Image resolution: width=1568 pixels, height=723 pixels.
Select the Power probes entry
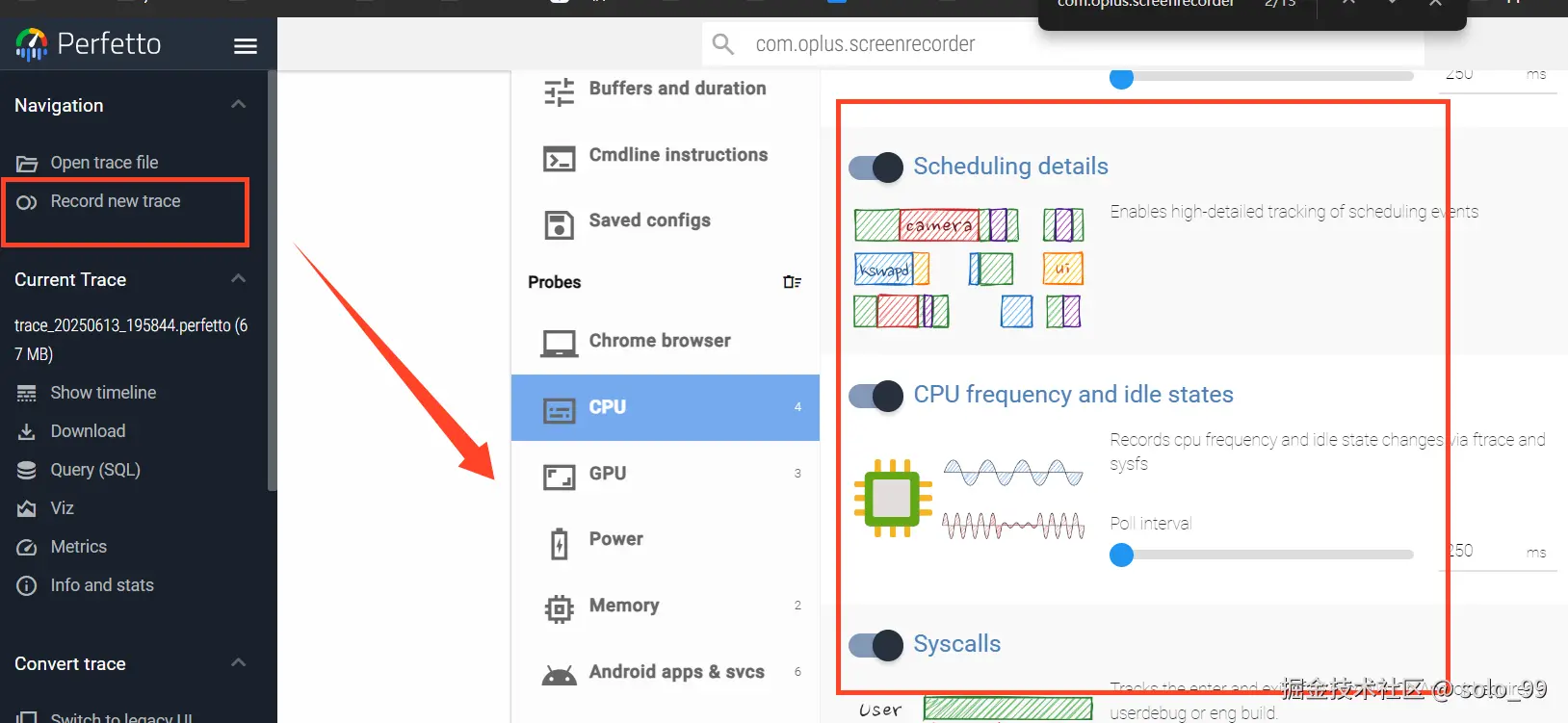(x=666, y=539)
